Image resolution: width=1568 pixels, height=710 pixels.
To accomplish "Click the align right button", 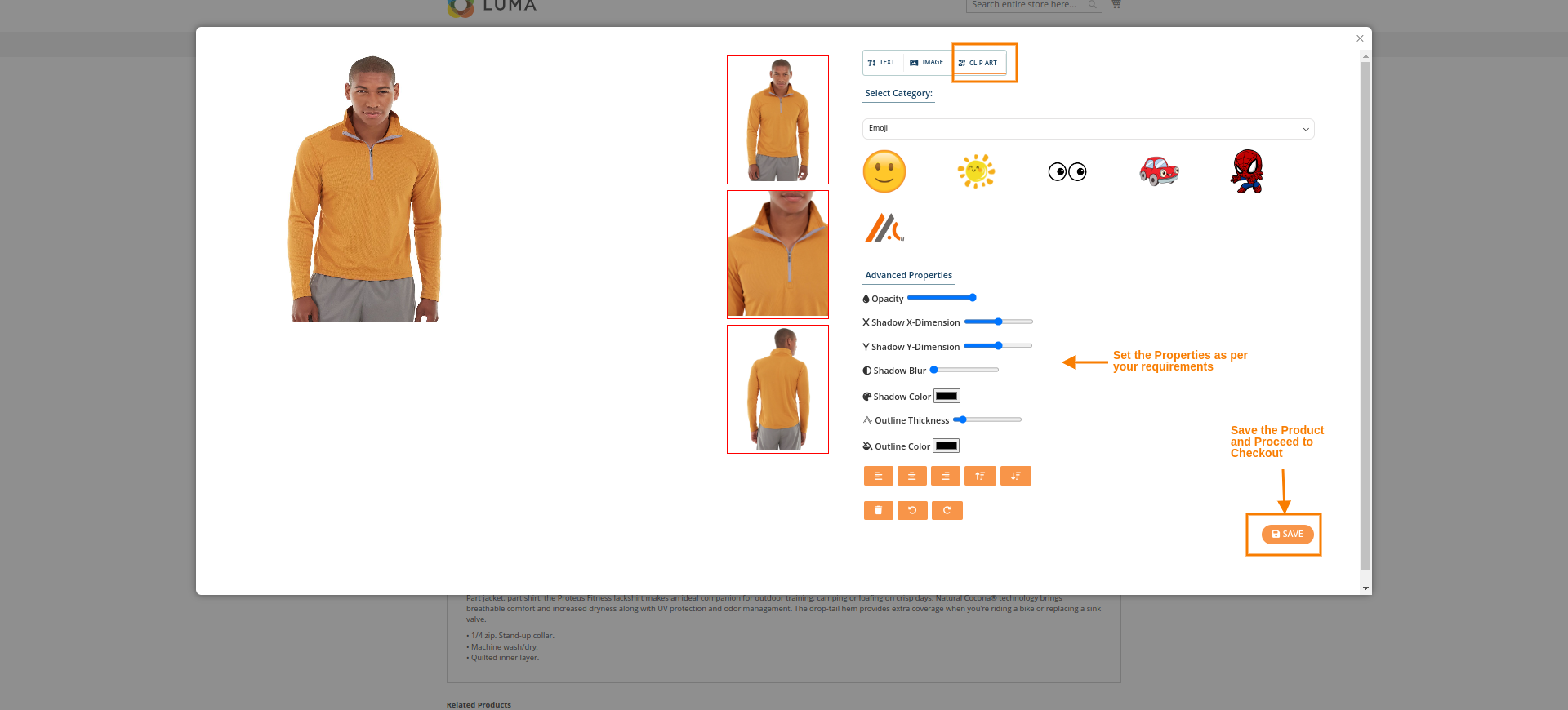I will coord(945,476).
